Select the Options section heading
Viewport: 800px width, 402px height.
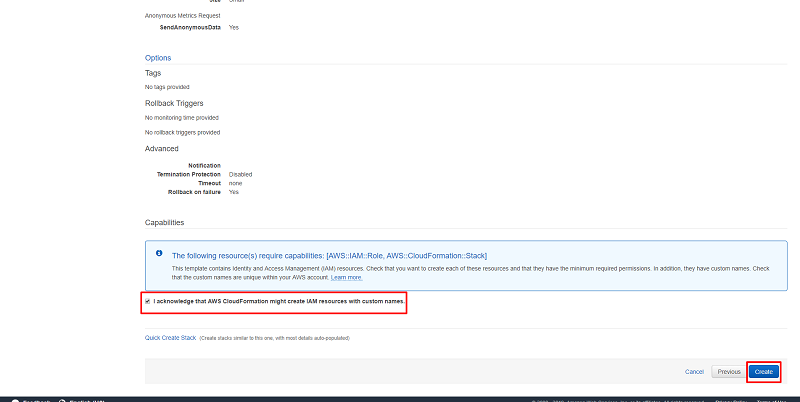click(158, 58)
